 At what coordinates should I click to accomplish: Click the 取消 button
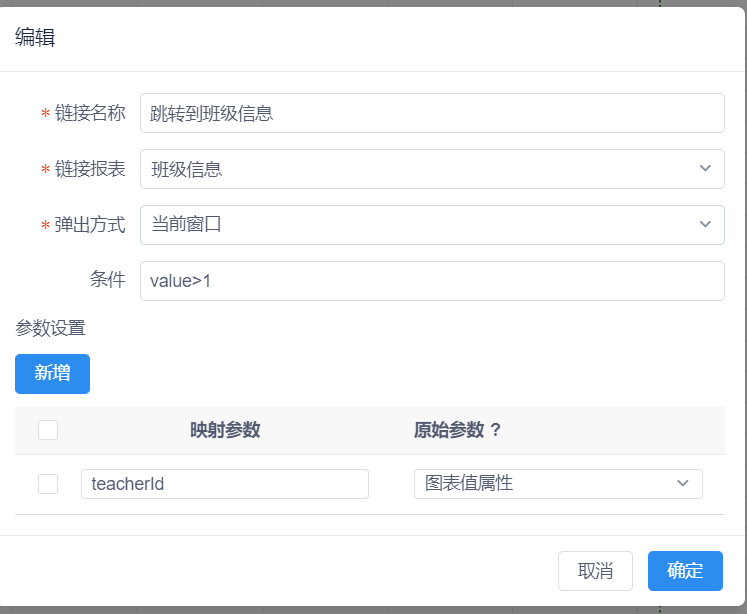596,571
